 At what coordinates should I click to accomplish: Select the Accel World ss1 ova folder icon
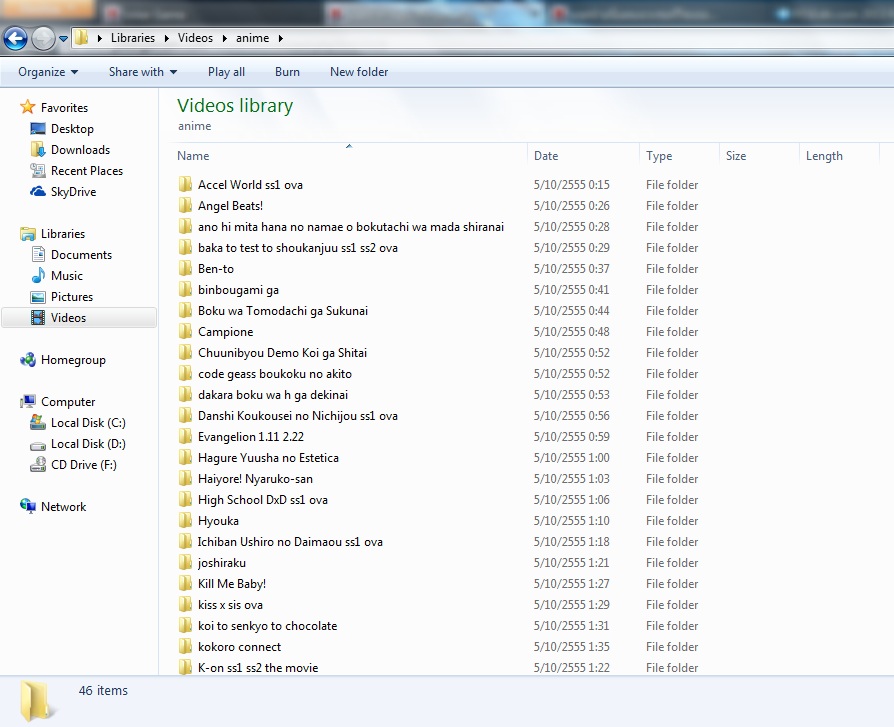[x=185, y=184]
